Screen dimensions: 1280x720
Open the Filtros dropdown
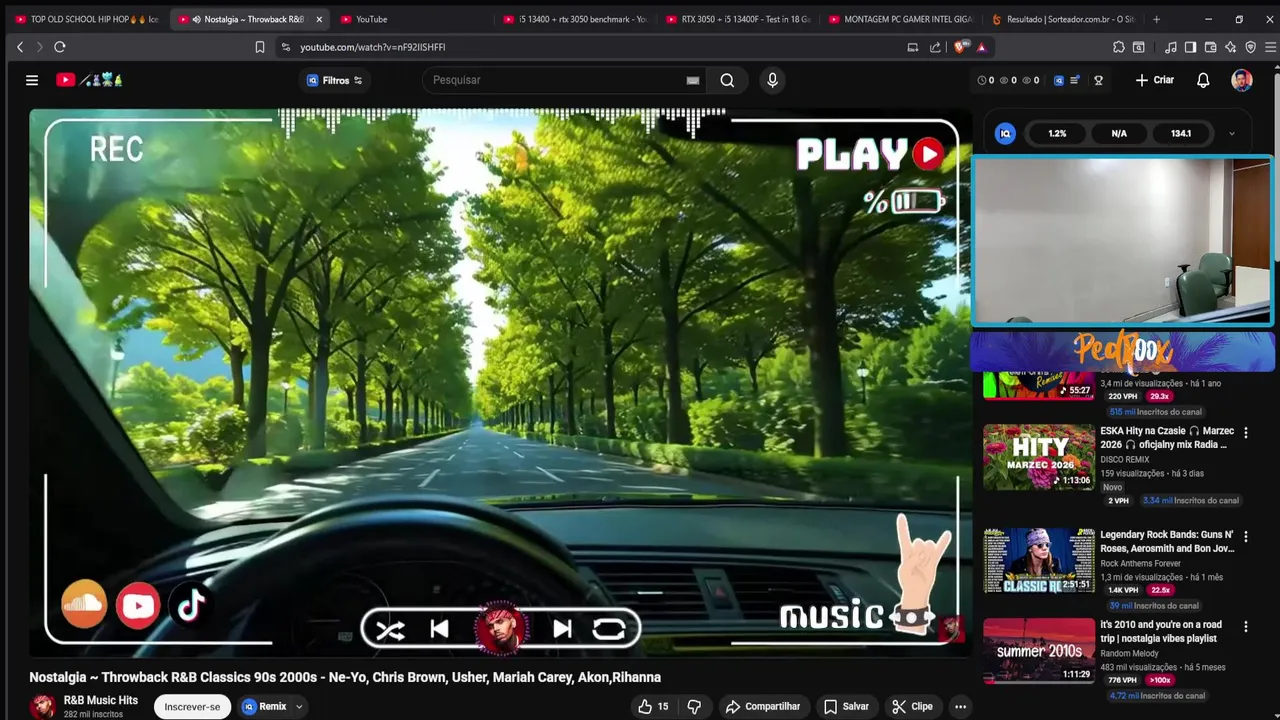(x=335, y=80)
